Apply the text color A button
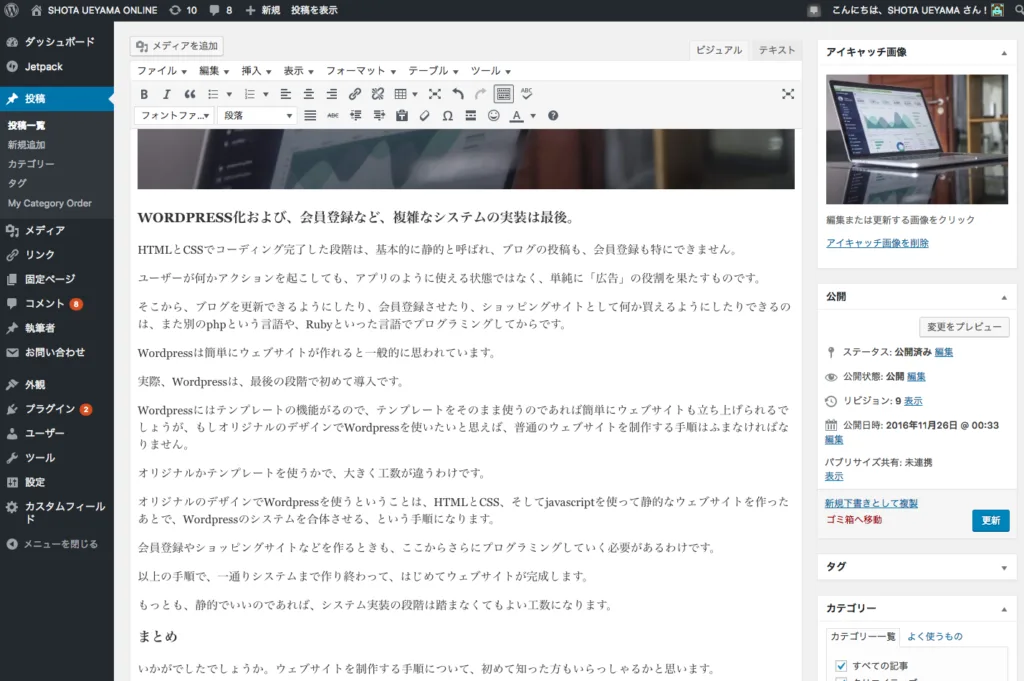 coord(517,116)
